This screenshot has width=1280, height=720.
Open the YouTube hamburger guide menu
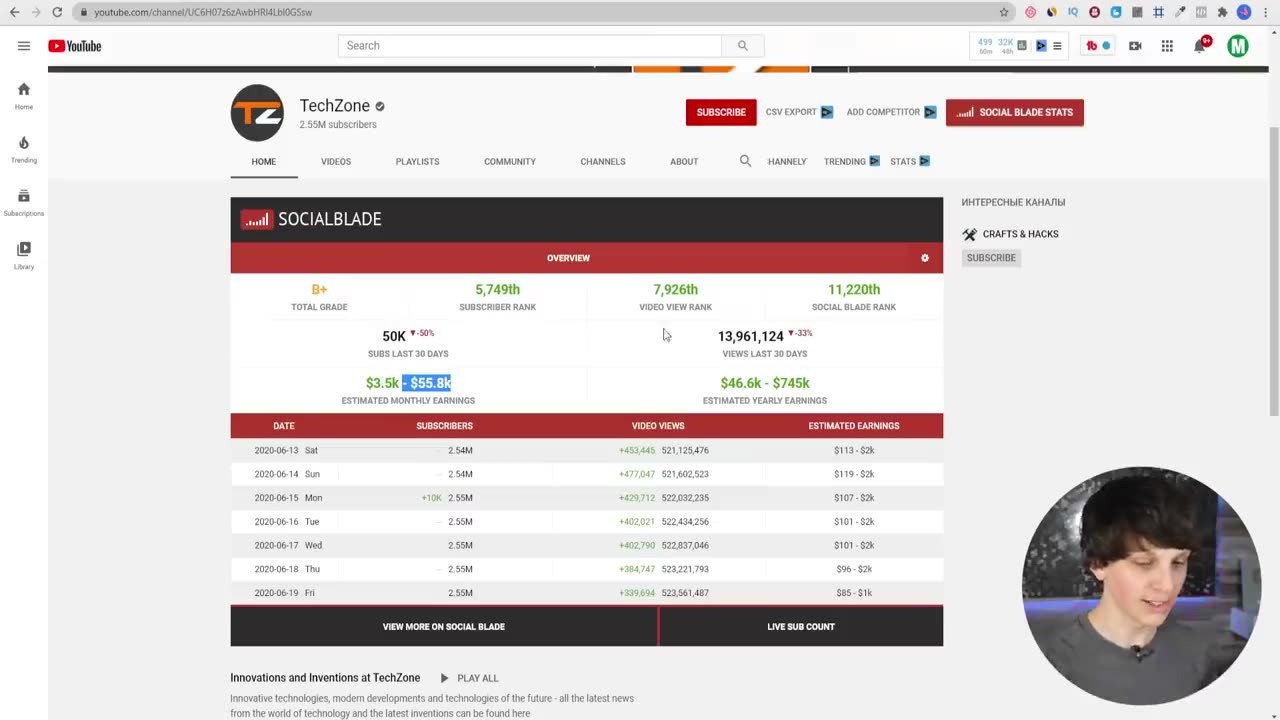click(x=24, y=46)
